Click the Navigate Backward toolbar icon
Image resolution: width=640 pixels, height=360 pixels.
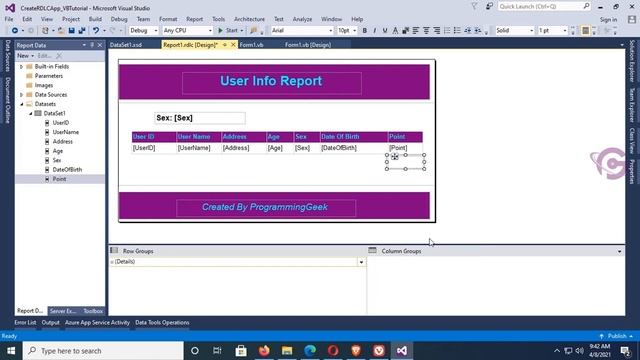click(15, 31)
